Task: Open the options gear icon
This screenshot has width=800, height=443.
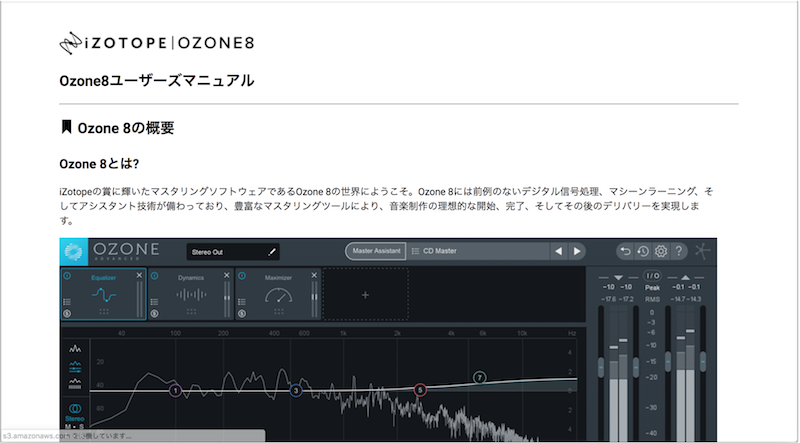Action: click(x=661, y=251)
